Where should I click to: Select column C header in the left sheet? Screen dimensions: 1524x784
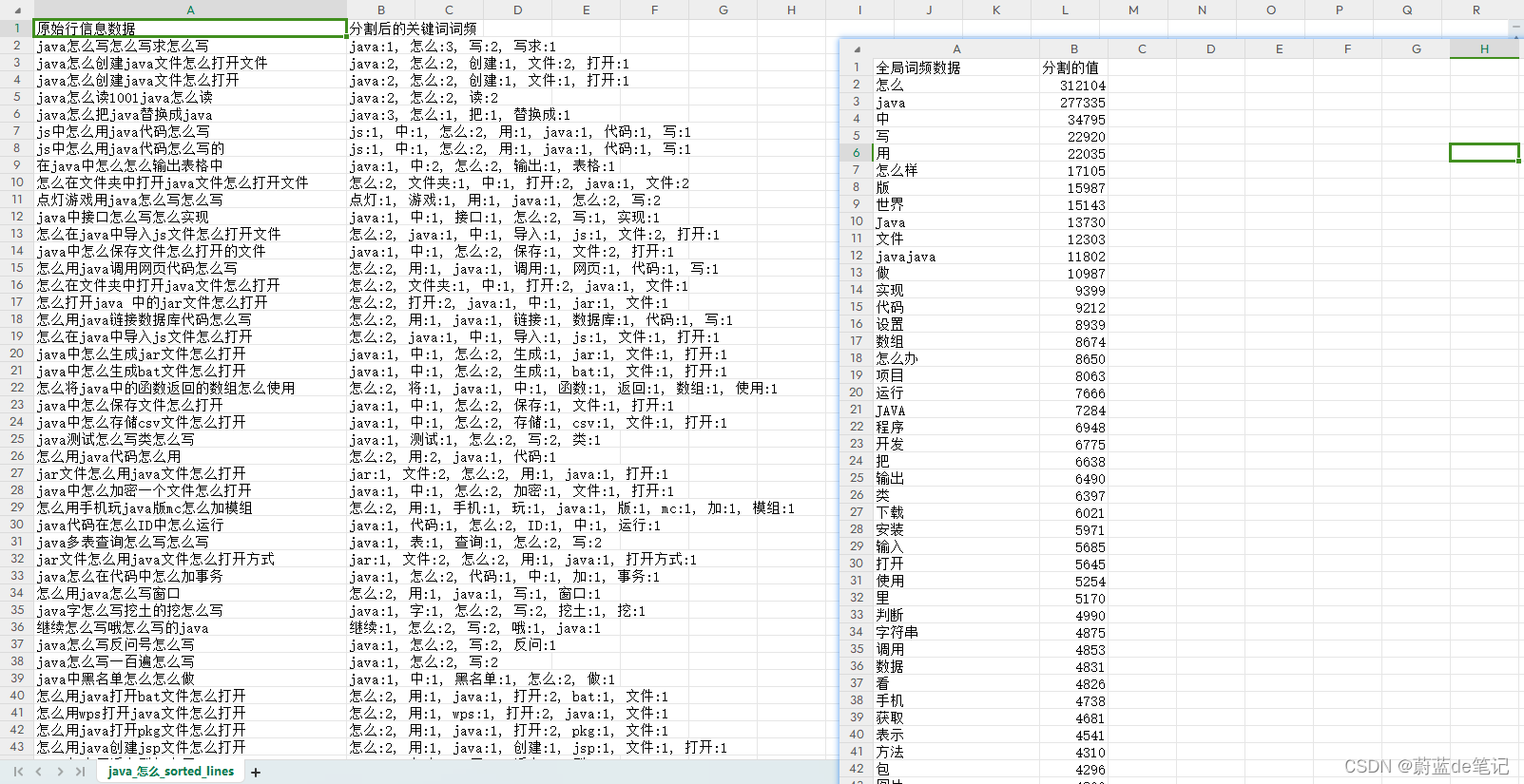point(450,10)
